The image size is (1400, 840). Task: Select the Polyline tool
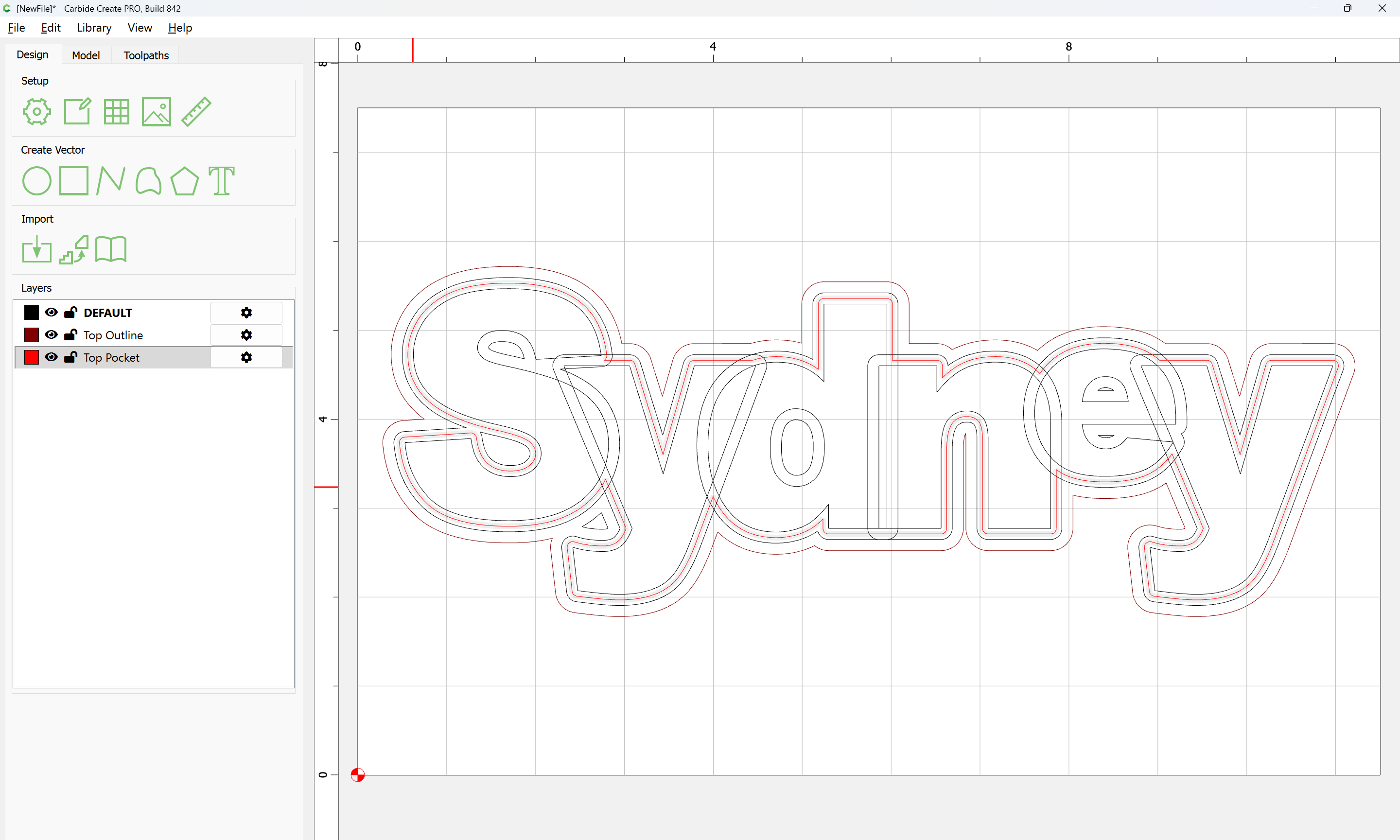(x=111, y=181)
